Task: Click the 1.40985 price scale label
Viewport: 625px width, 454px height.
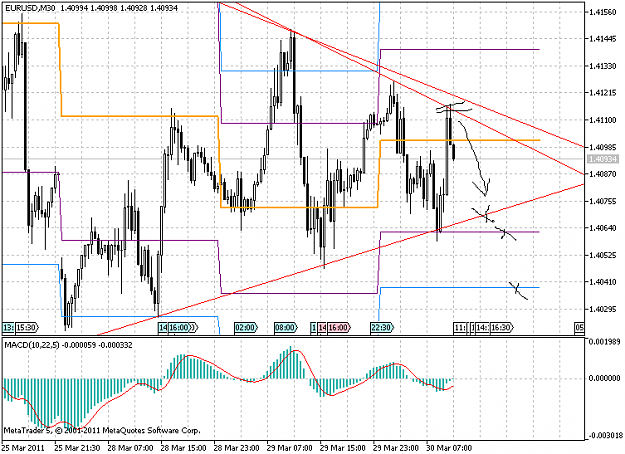Action: tap(603, 147)
